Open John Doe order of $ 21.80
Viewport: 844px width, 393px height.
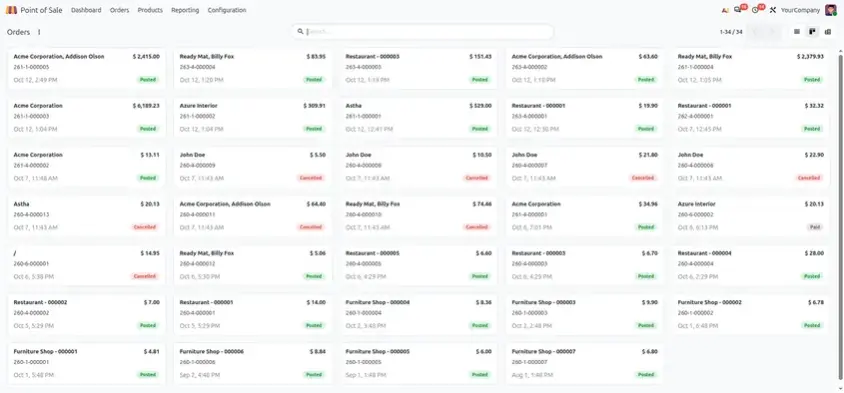coord(585,167)
